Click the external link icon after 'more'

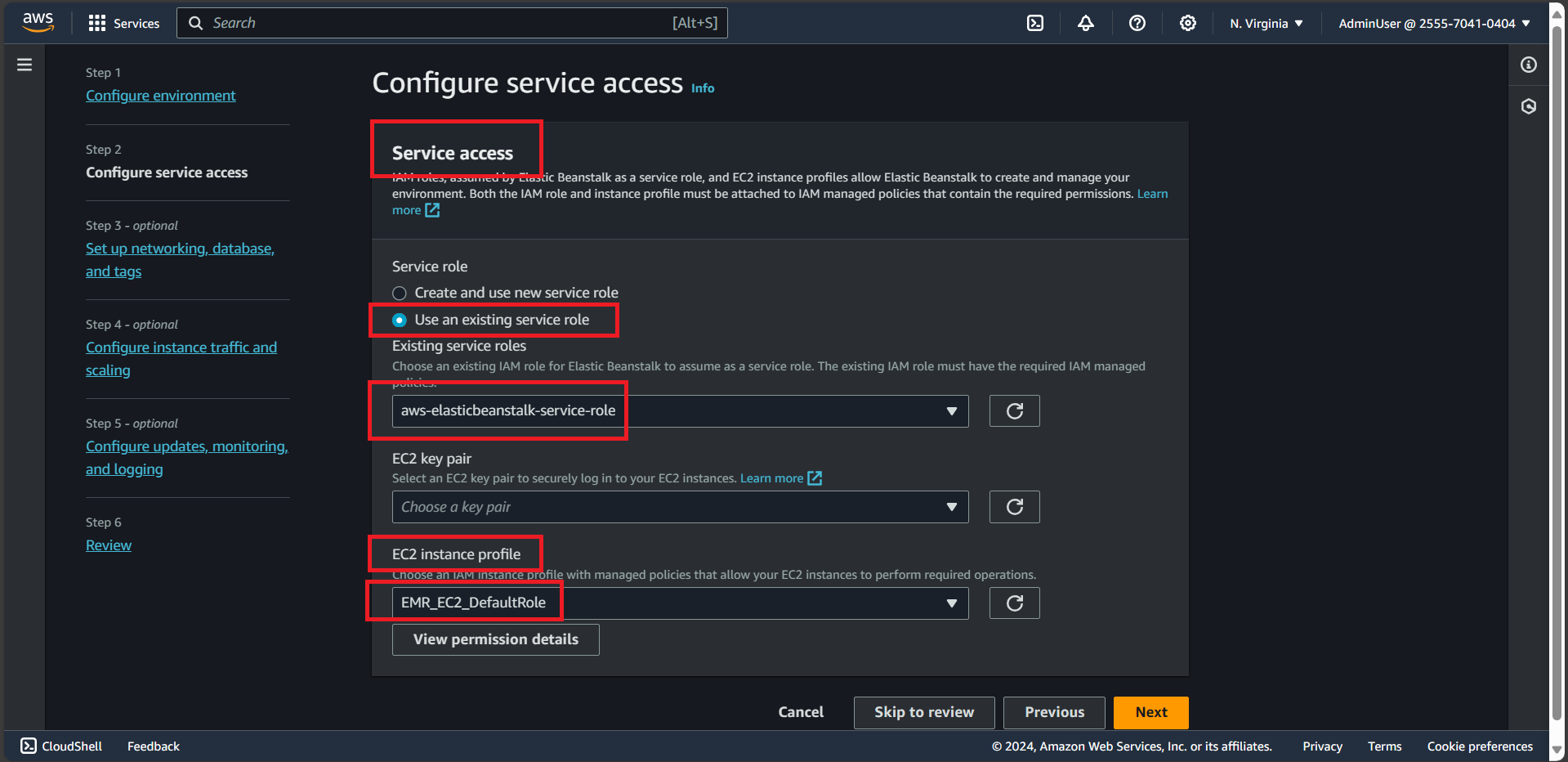(x=432, y=210)
